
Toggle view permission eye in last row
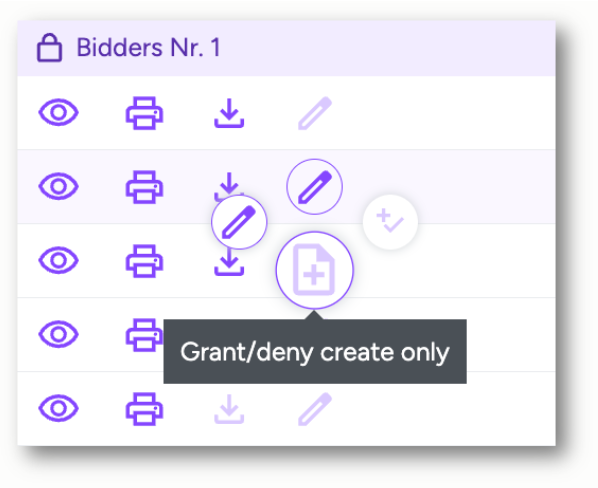pos(58,408)
